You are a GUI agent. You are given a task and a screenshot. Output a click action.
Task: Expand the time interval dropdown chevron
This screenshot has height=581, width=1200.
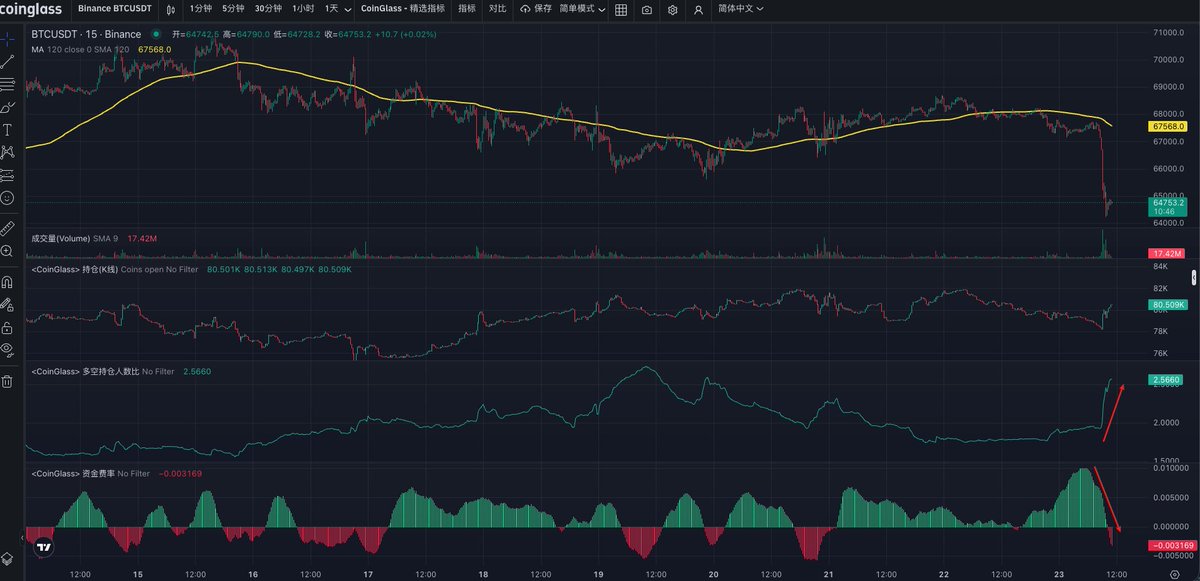point(347,9)
